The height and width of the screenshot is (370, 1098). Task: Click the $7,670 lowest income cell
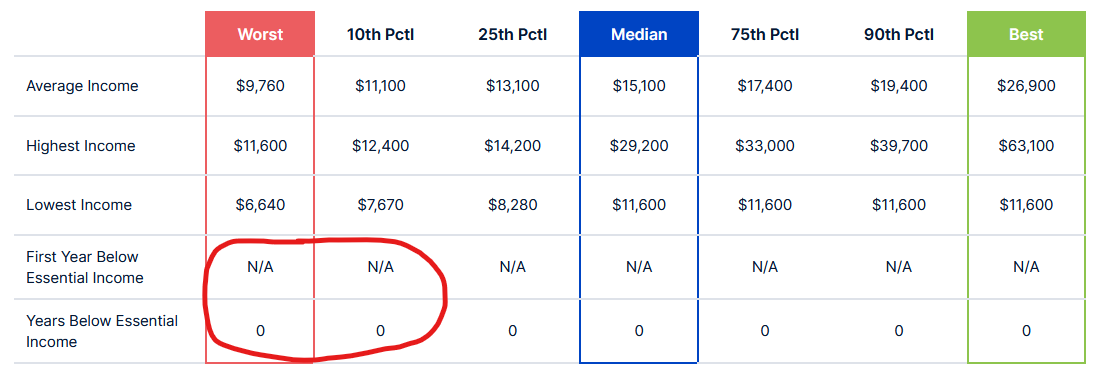pos(380,205)
